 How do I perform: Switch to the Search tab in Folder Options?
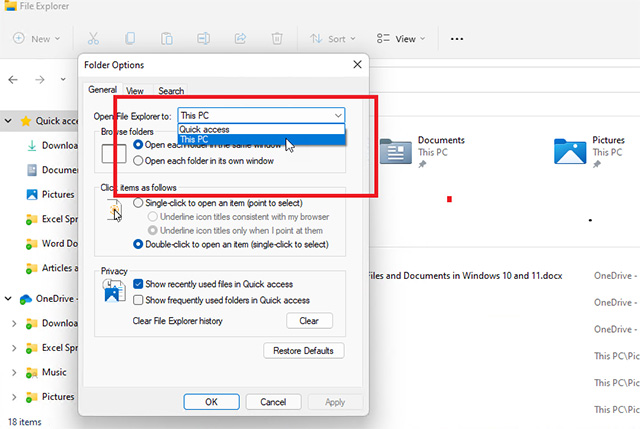tap(171, 91)
